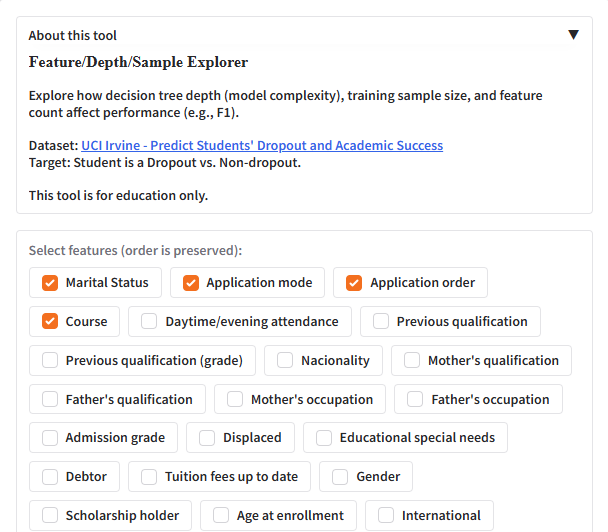The height and width of the screenshot is (532, 608).
Task: Tick the Nacionality checkbox
Action: [286, 361]
